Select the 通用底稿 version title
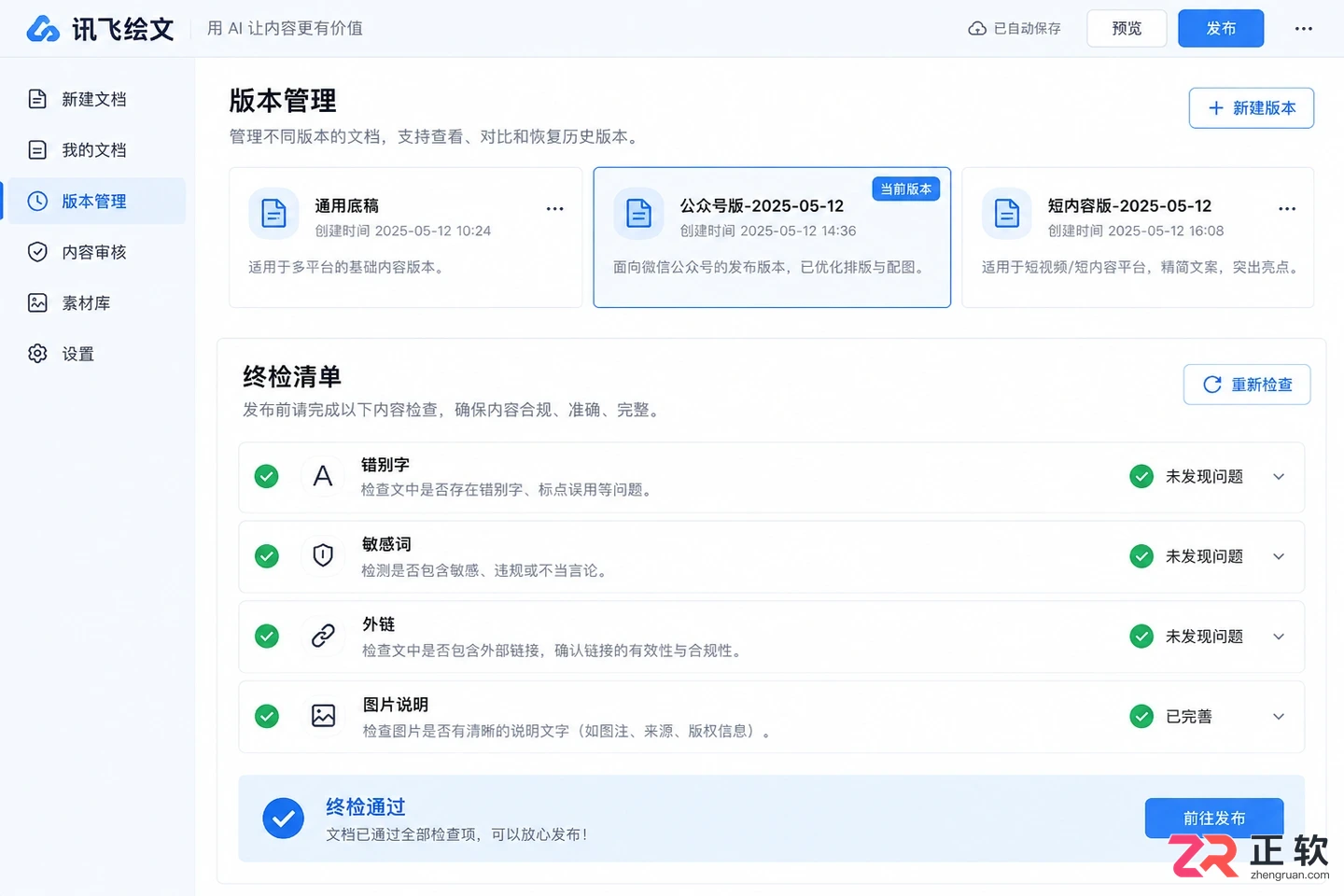 346,206
